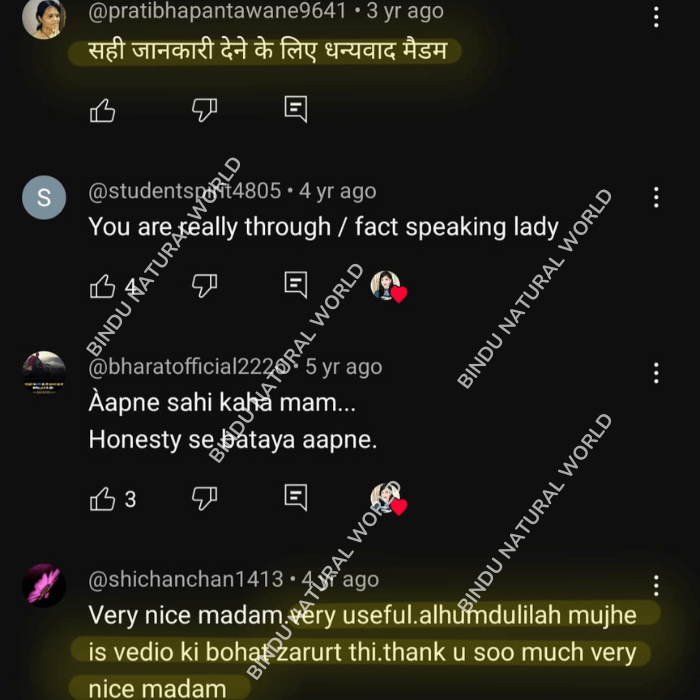Reply to the pratibhapantawane9641 comment
The width and height of the screenshot is (700, 700).
pos(296,109)
